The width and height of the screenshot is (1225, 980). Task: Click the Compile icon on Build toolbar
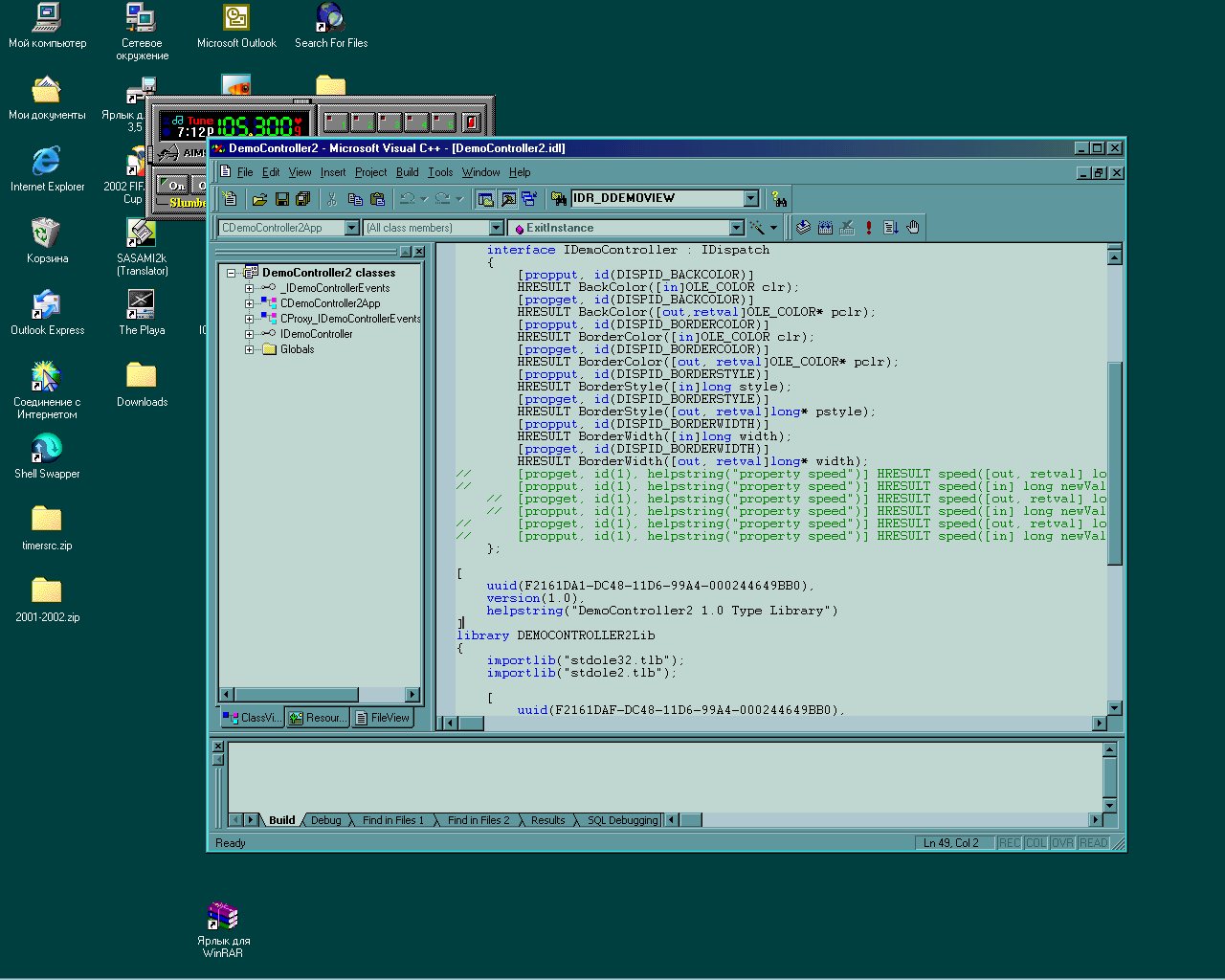[x=803, y=228]
